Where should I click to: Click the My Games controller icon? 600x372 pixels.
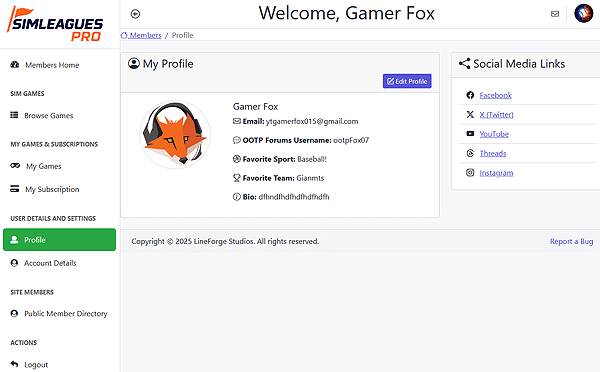point(15,166)
